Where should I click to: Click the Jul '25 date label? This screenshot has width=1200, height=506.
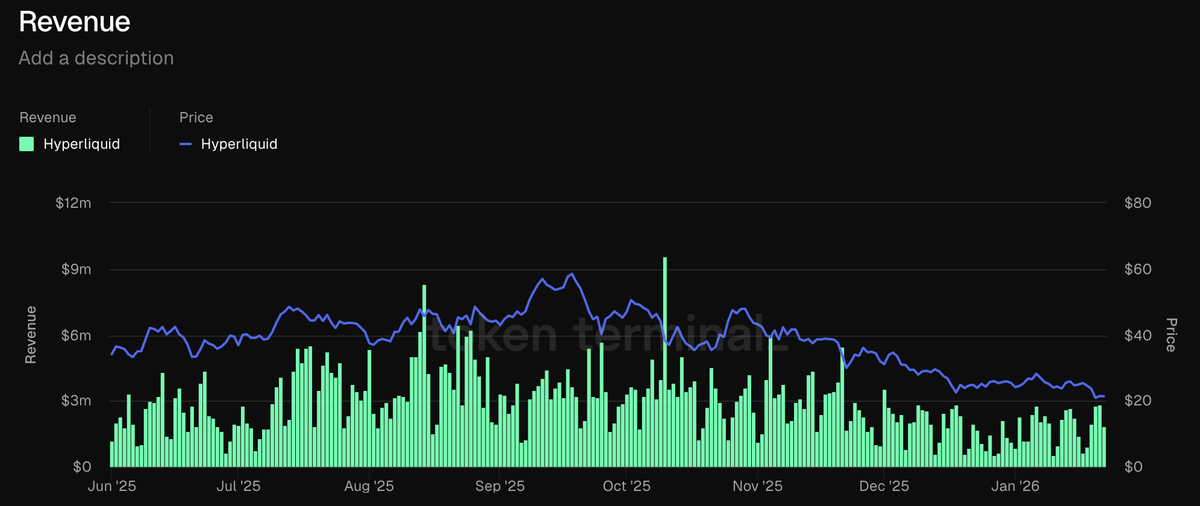coord(238,486)
